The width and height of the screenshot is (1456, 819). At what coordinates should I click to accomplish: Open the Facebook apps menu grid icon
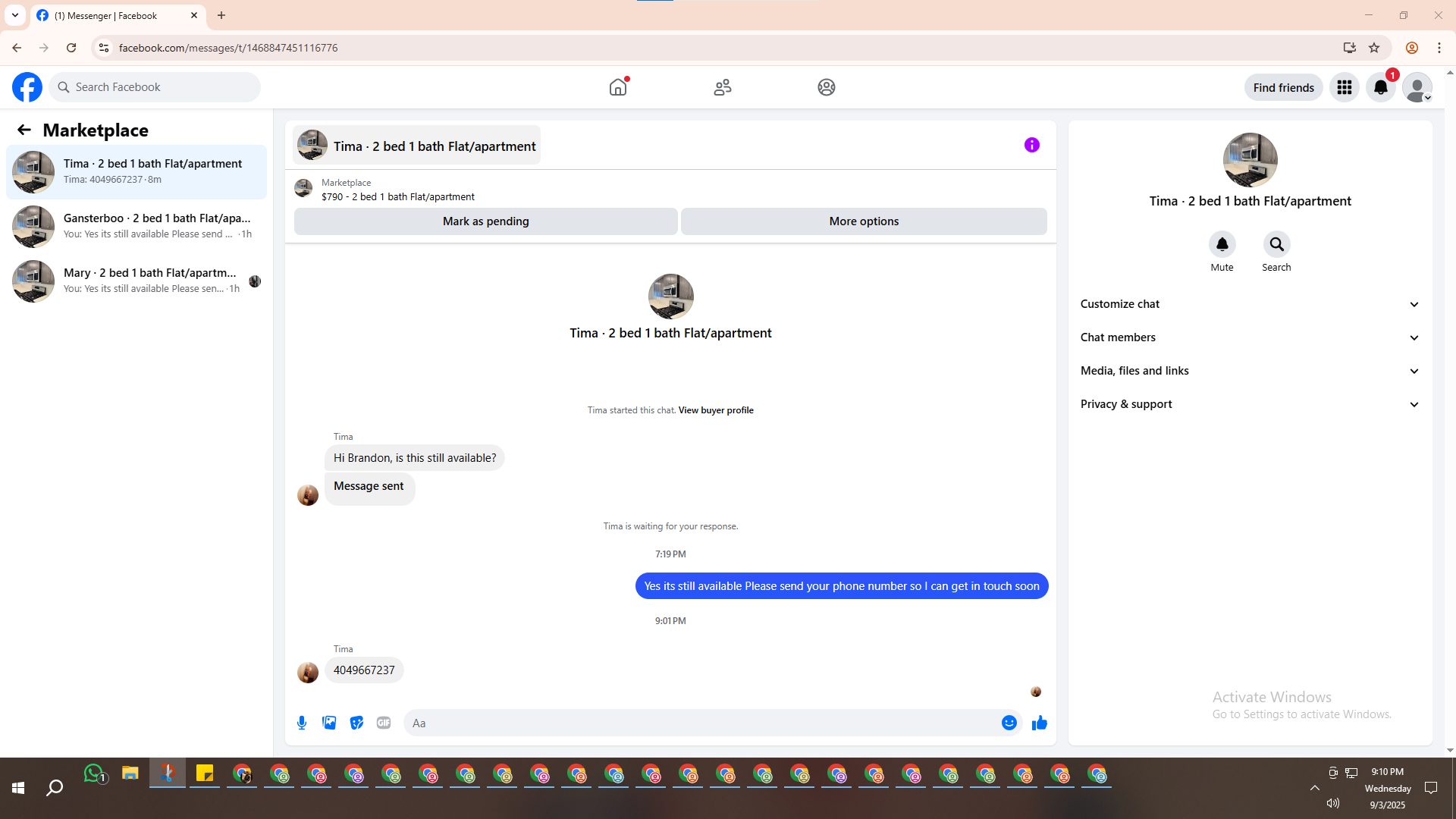1345,87
